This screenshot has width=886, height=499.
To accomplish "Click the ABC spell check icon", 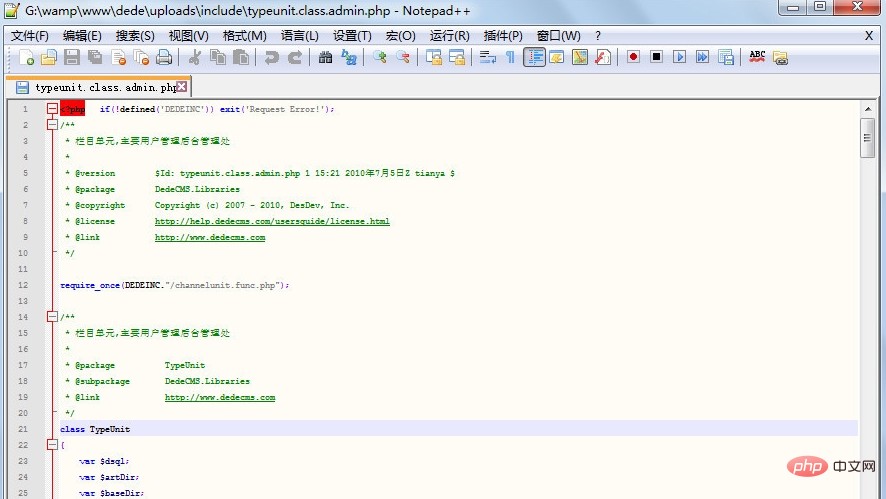I will [757, 57].
